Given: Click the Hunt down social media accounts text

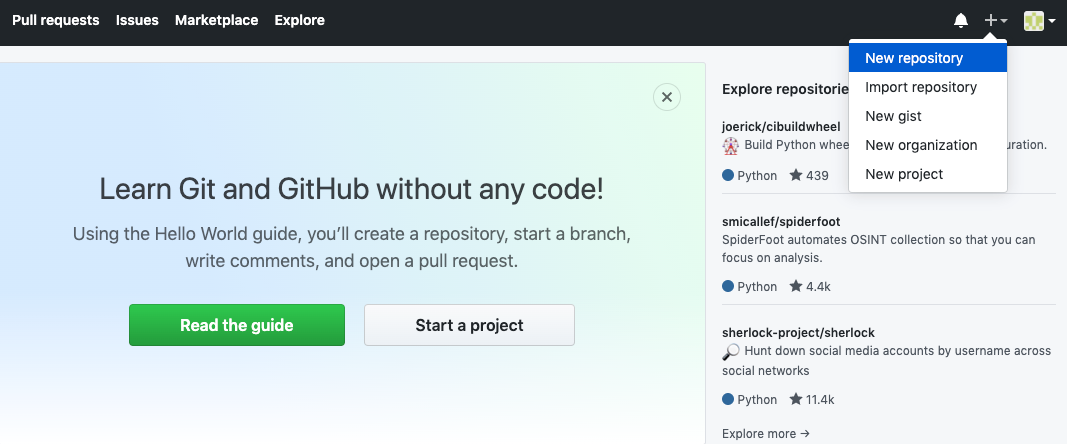Looking at the screenshot, I should click(x=887, y=361).
